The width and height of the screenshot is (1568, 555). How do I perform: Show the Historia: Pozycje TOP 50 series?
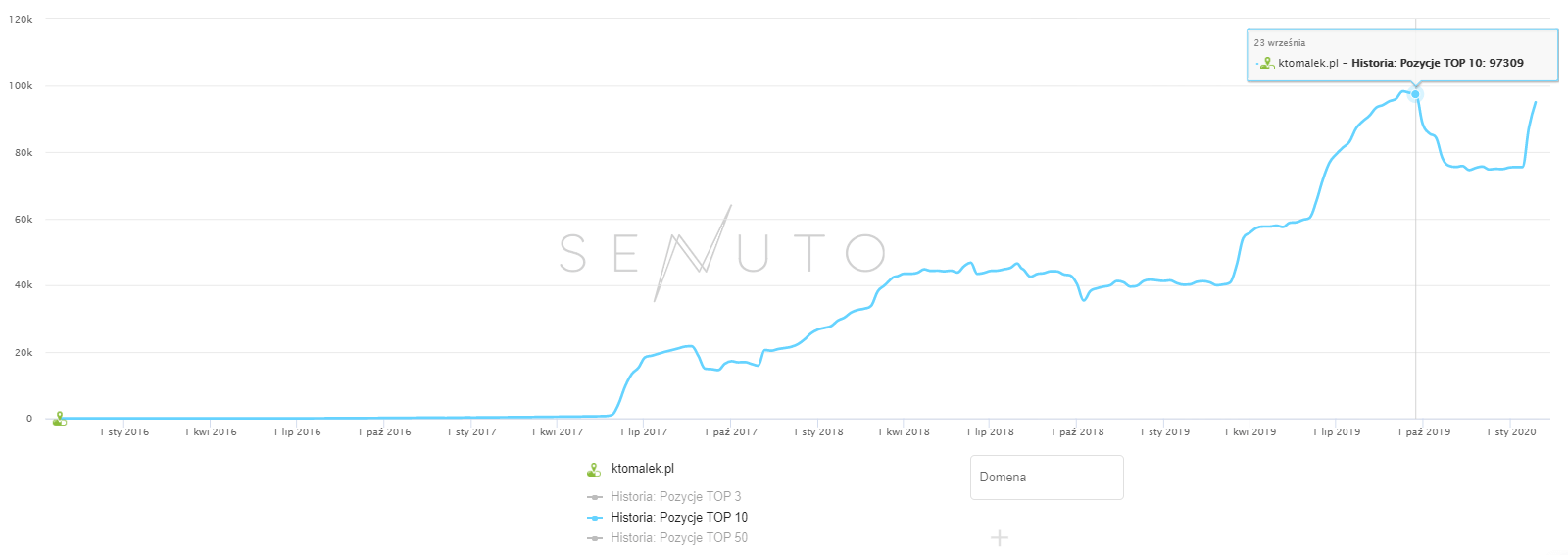click(x=678, y=538)
